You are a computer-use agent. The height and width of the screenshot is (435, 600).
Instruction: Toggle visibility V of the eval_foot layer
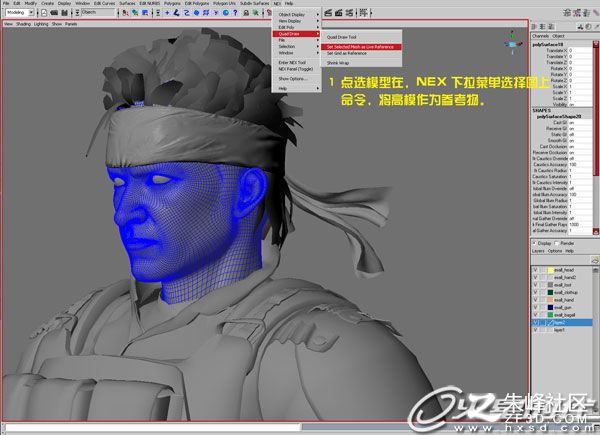coord(535,285)
